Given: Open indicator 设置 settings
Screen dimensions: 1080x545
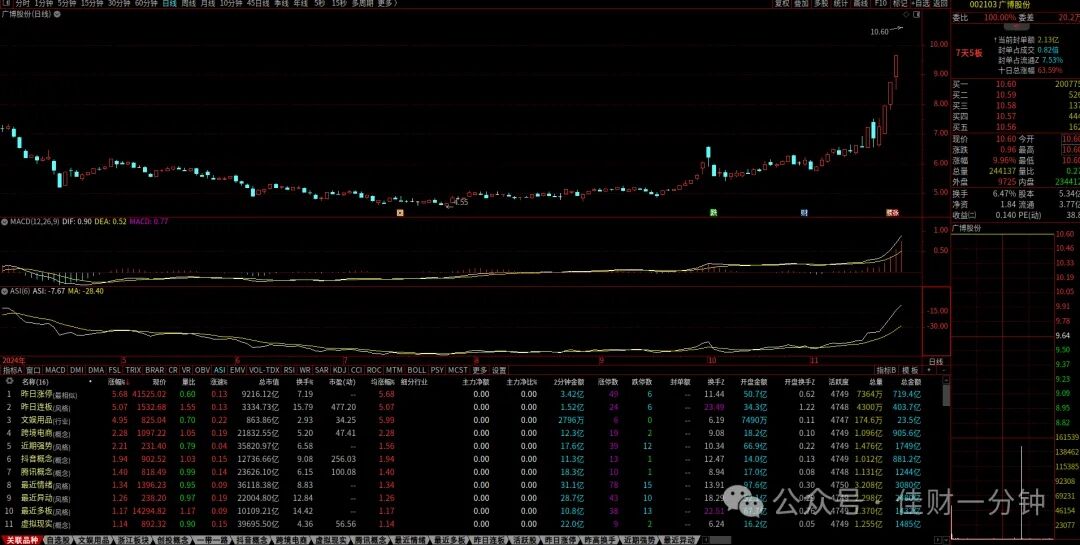Looking at the screenshot, I should (499, 370).
